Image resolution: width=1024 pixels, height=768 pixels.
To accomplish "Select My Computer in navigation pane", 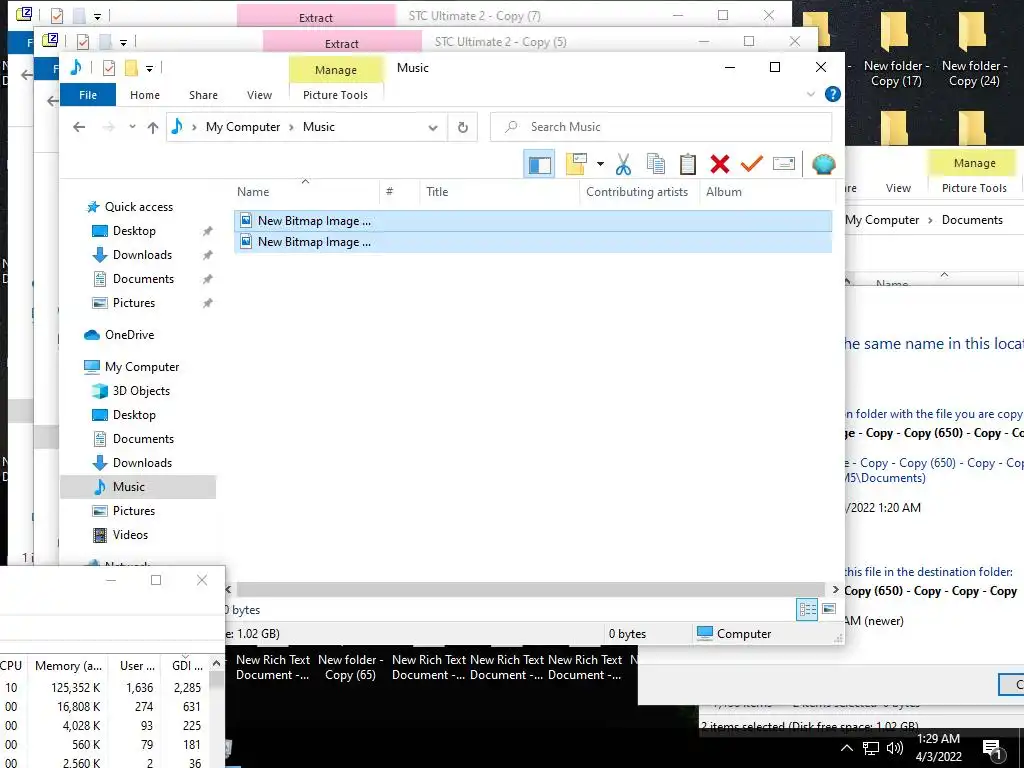I will point(142,366).
